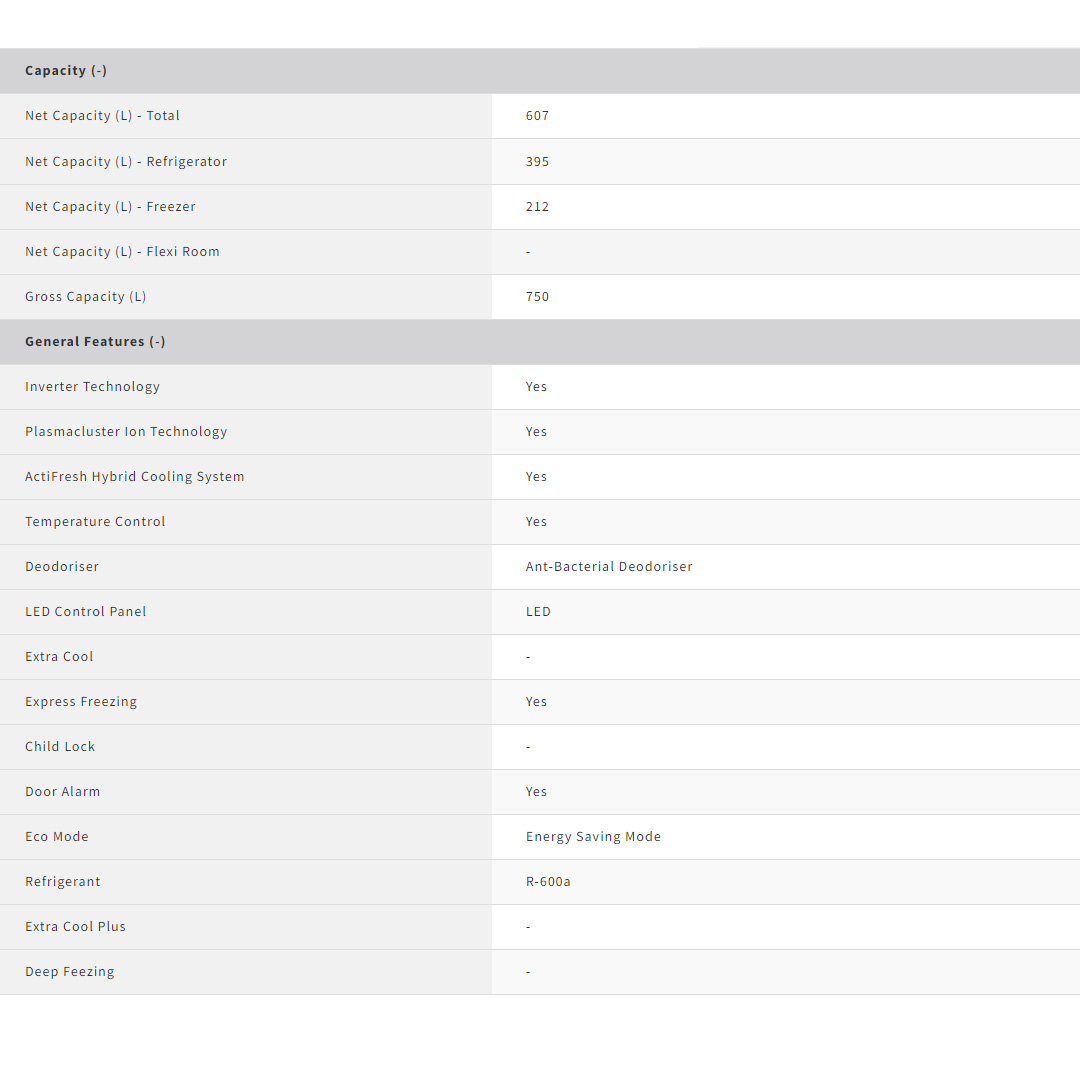Select the Energy Saving Mode value text

click(593, 837)
